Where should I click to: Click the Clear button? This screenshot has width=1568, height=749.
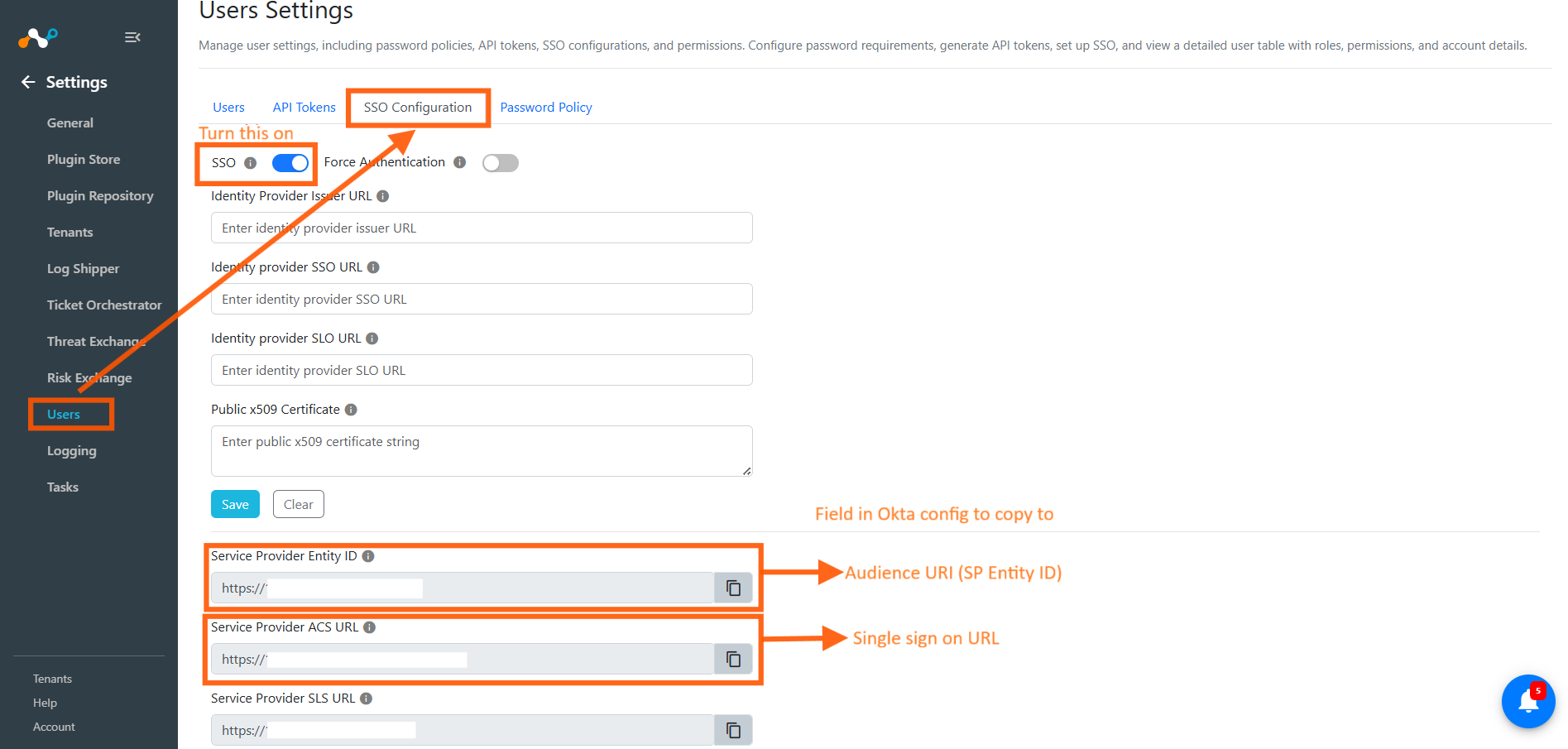[298, 504]
